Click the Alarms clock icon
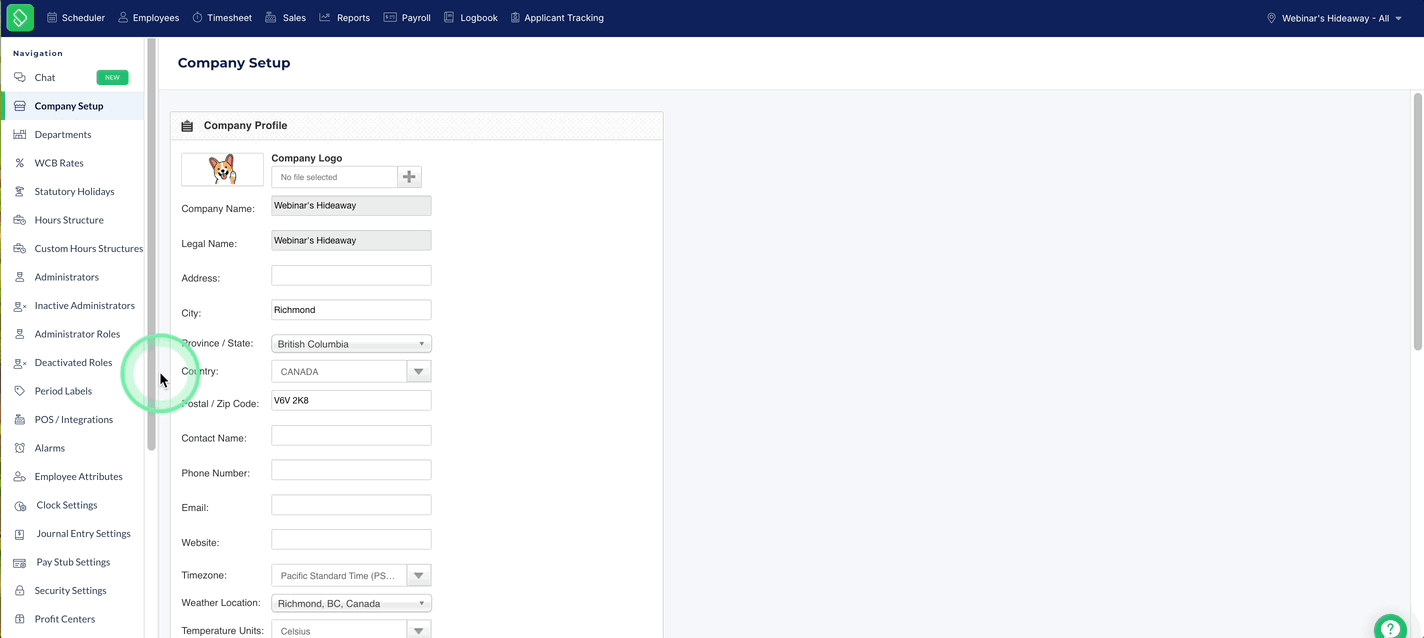The image size is (1424, 638). tap(19, 448)
